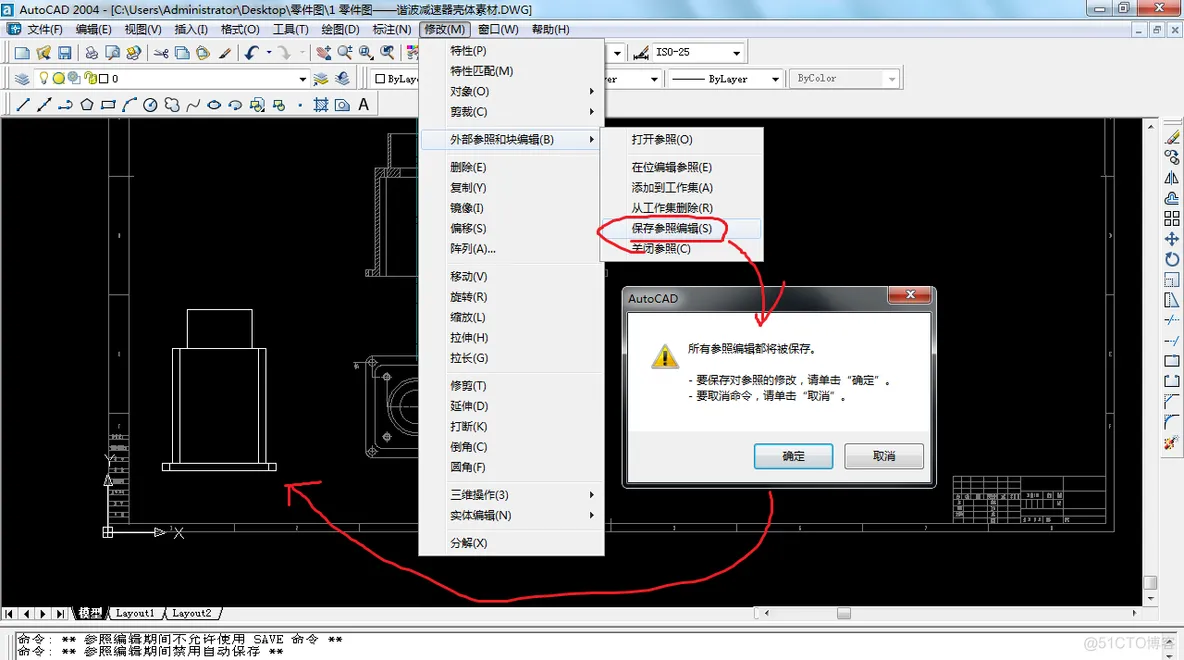Select the Line drawing tool
Screen dimensions: 1184x660
(23, 105)
